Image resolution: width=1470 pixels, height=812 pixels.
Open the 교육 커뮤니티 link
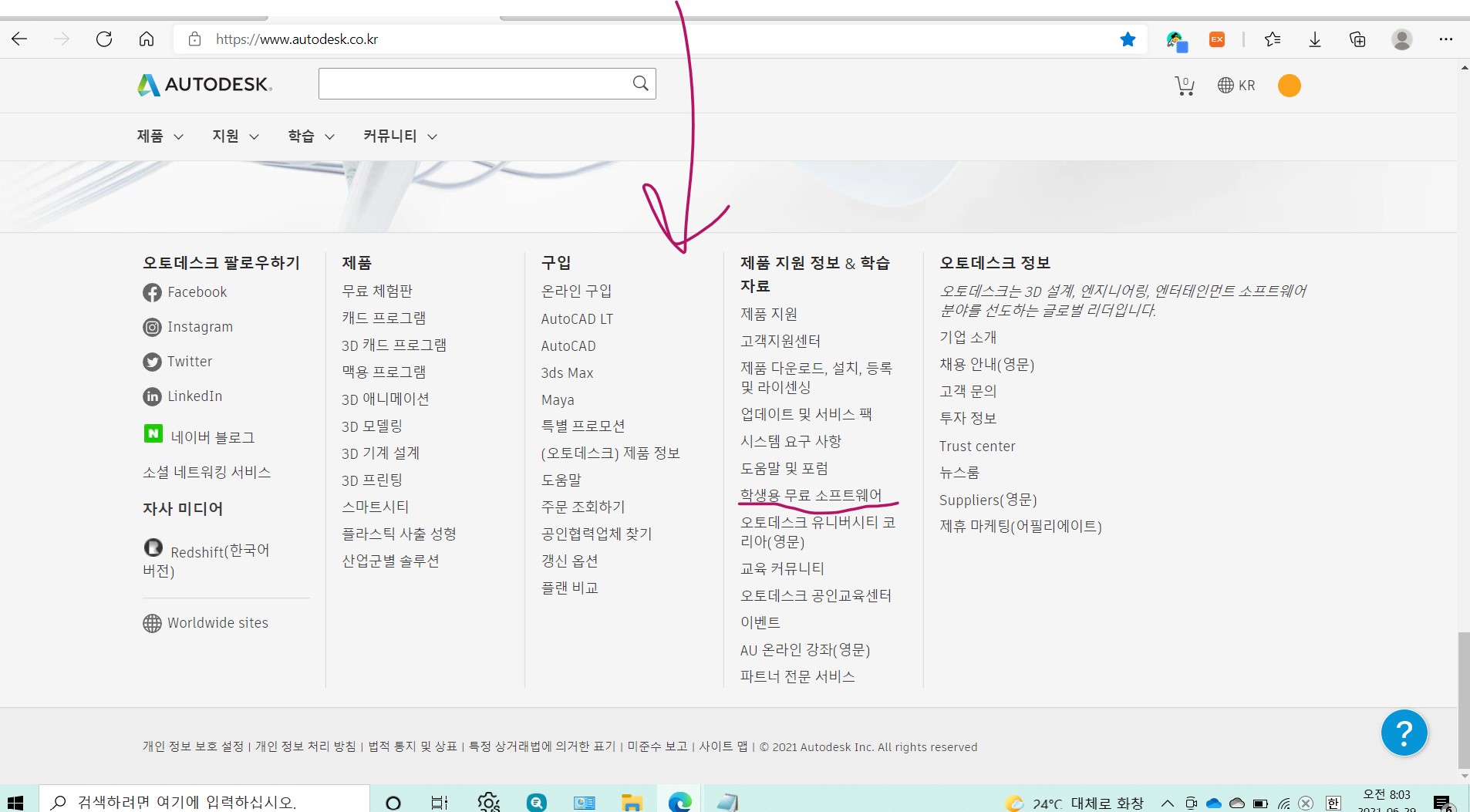coord(782,568)
